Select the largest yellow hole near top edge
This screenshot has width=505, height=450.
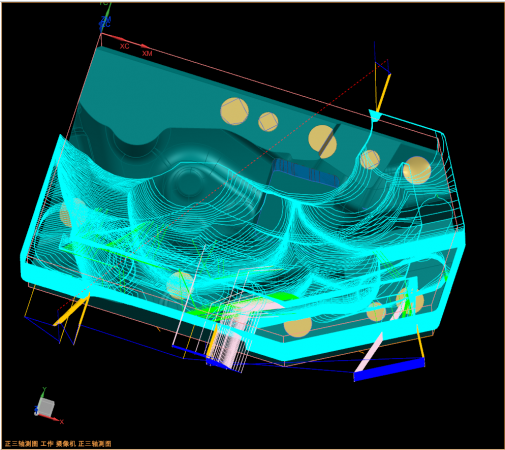[235, 111]
